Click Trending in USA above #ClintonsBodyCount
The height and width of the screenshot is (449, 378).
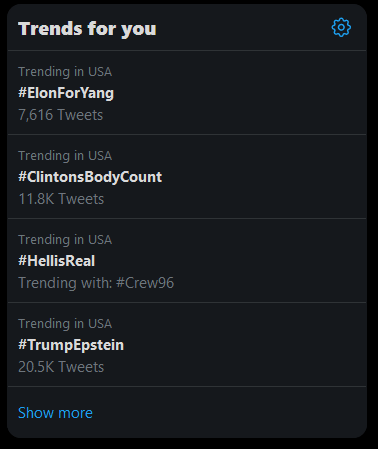[65, 156]
